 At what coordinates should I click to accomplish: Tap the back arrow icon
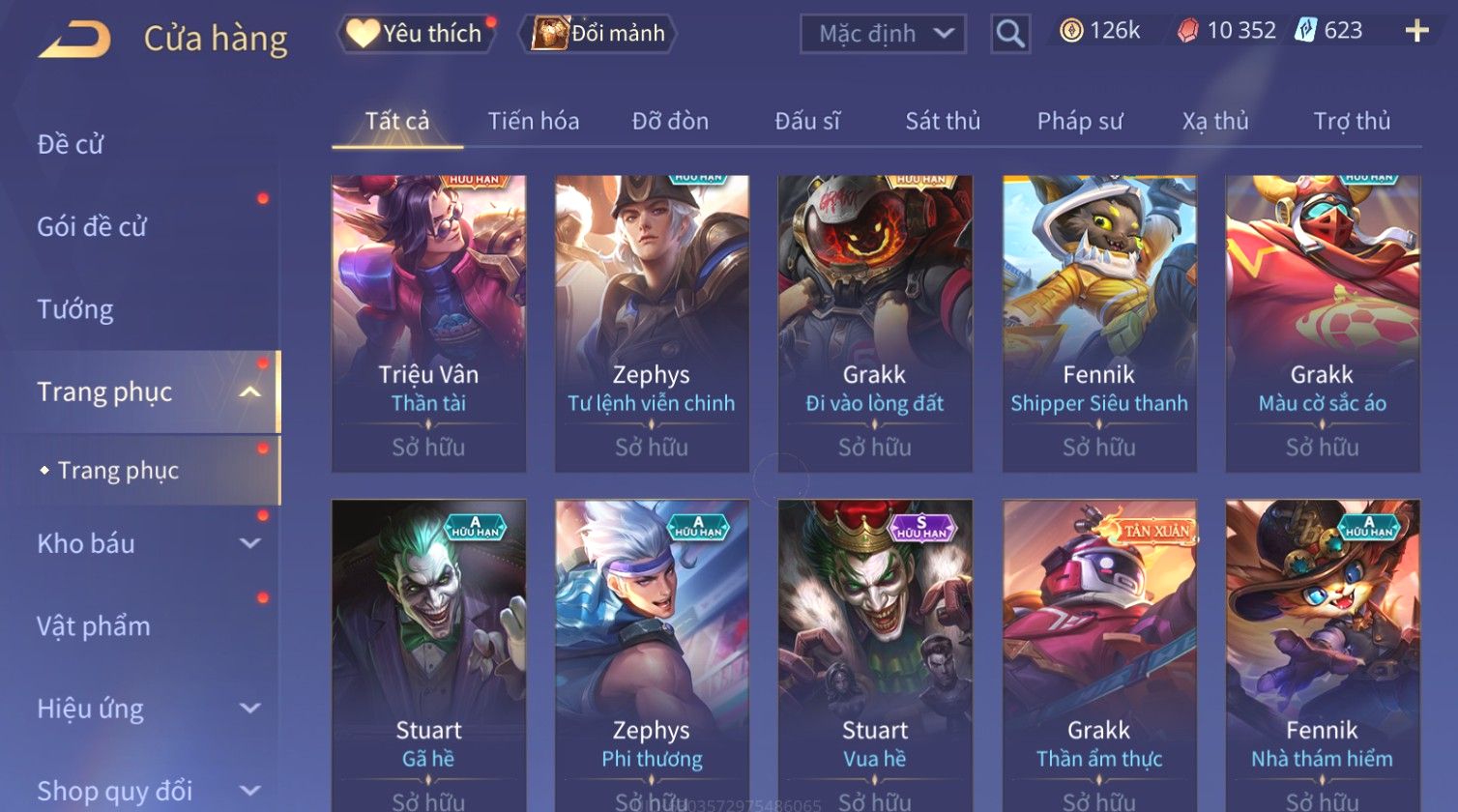point(74,40)
